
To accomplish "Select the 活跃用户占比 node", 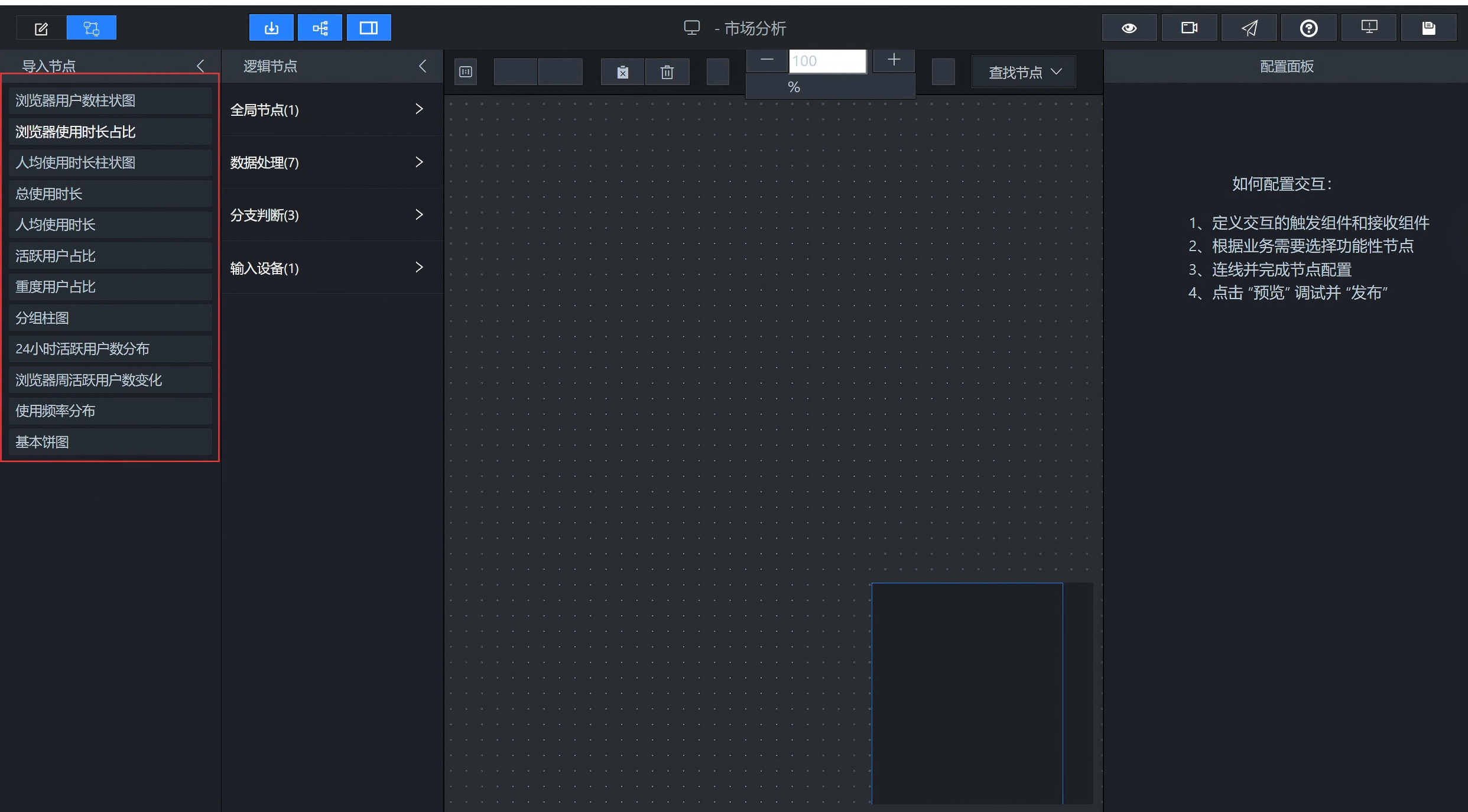I will pyautogui.click(x=111, y=256).
